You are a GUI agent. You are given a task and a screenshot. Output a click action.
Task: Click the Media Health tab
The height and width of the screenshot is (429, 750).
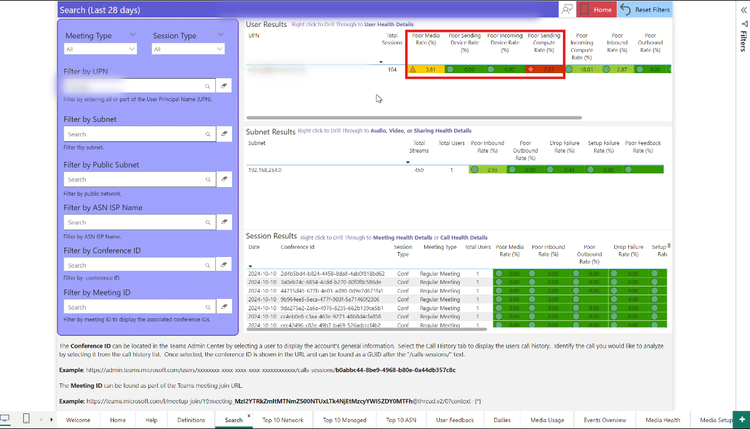pyautogui.click(x=662, y=420)
